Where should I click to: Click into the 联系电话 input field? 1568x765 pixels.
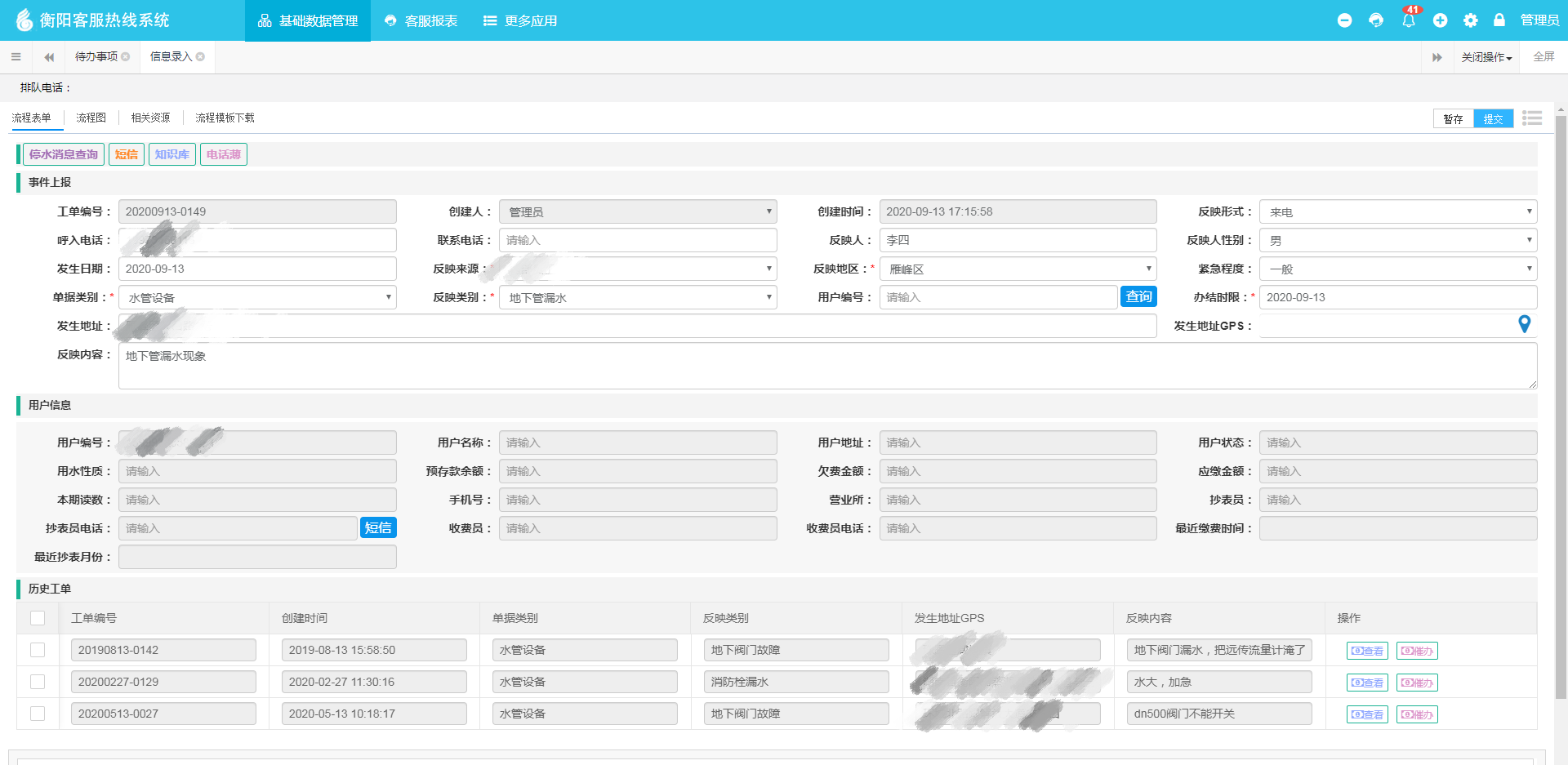coord(637,240)
